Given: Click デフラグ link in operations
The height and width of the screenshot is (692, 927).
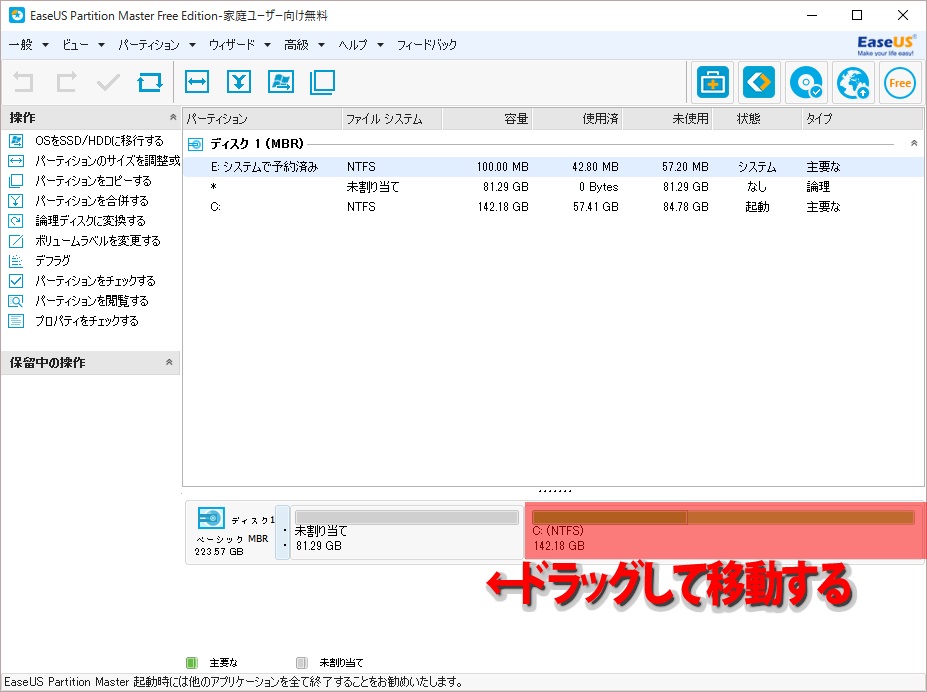Looking at the screenshot, I should (x=53, y=261).
